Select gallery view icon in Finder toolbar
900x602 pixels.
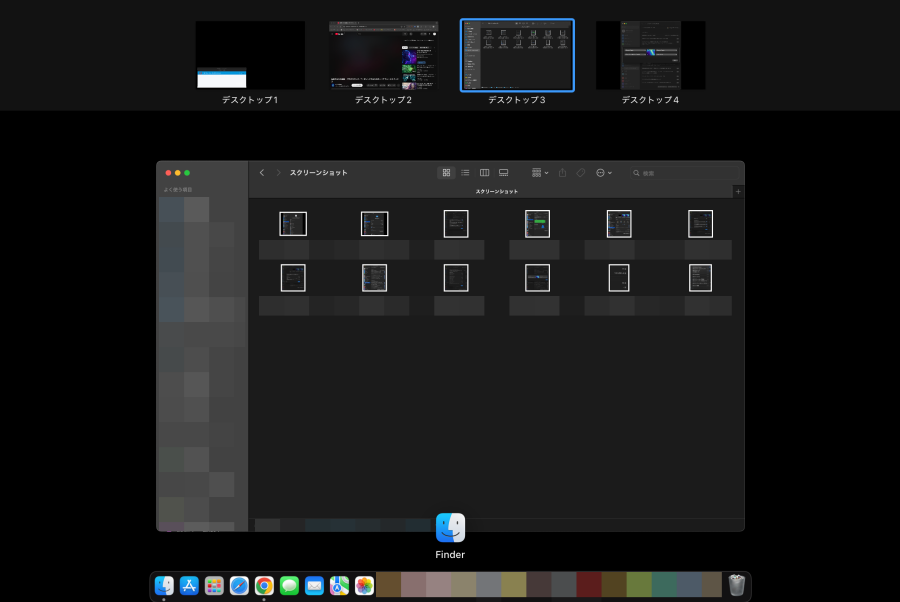click(504, 173)
